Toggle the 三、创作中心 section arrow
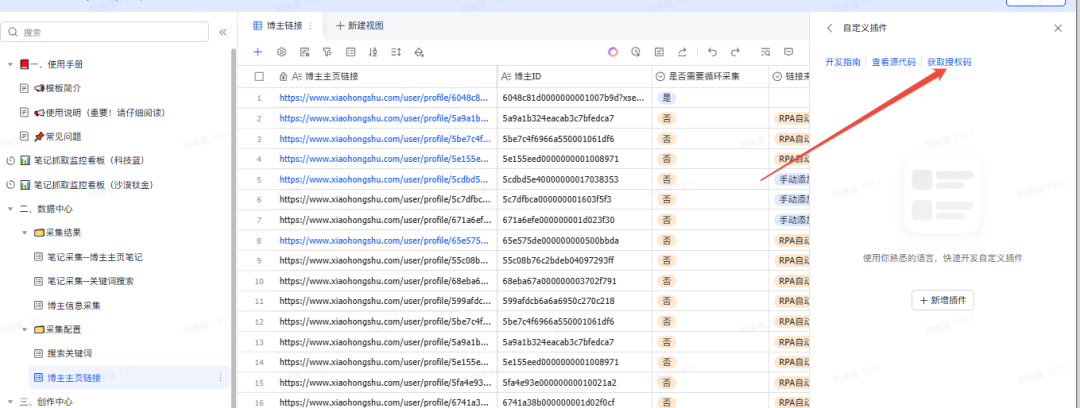The image size is (1080, 408). coord(10,402)
